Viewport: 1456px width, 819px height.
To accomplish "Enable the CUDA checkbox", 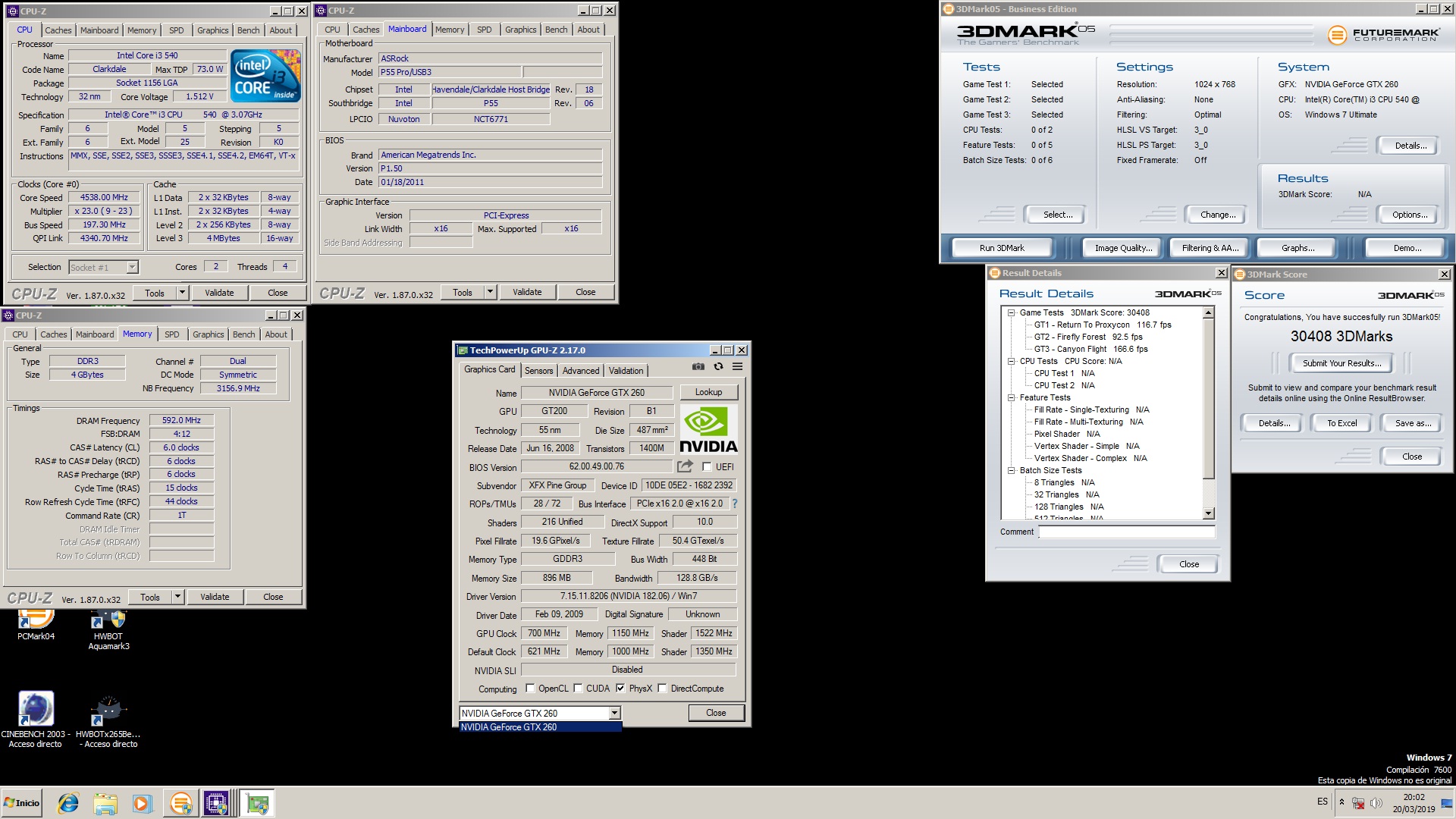I will point(578,689).
